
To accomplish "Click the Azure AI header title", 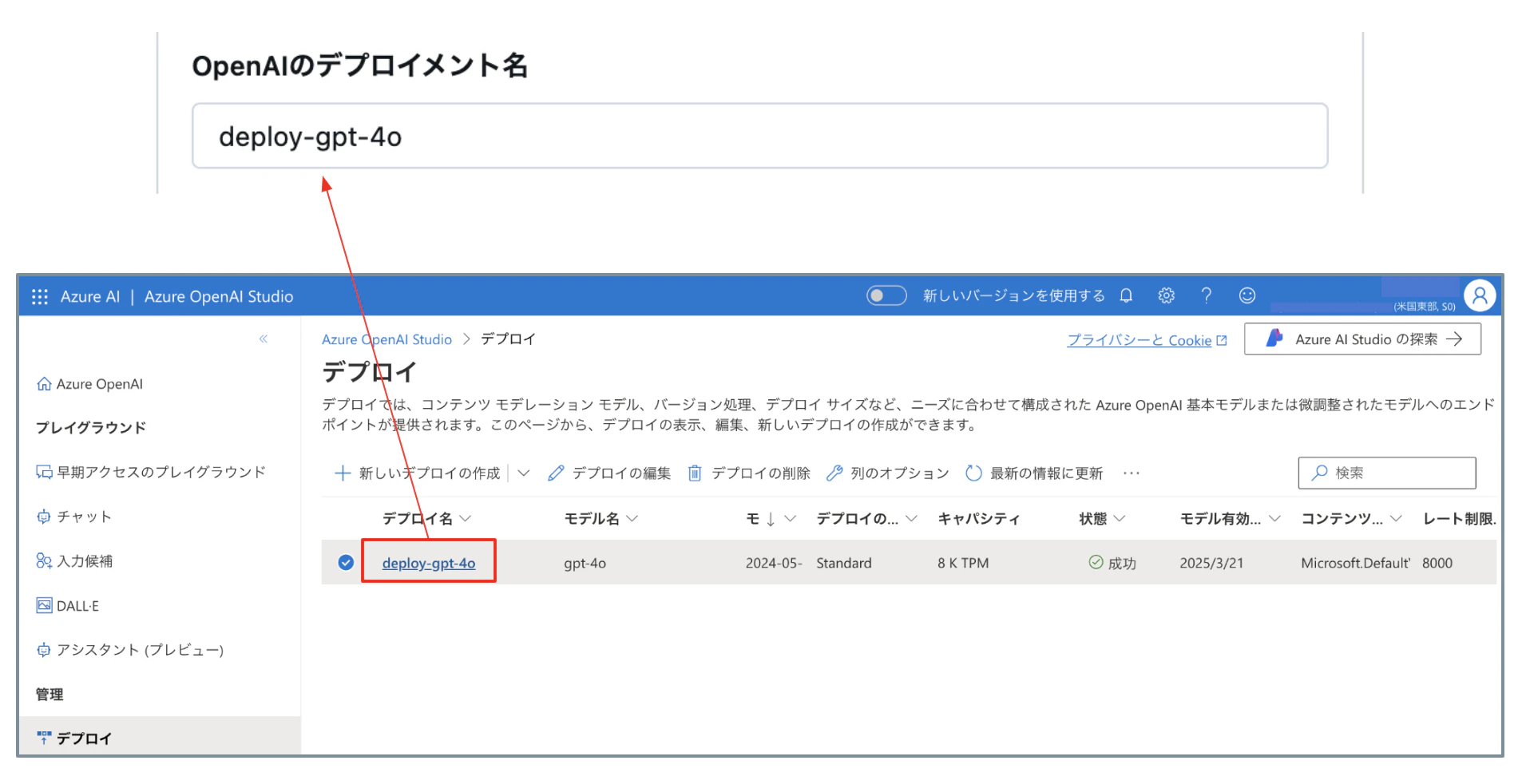I will [x=90, y=297].
